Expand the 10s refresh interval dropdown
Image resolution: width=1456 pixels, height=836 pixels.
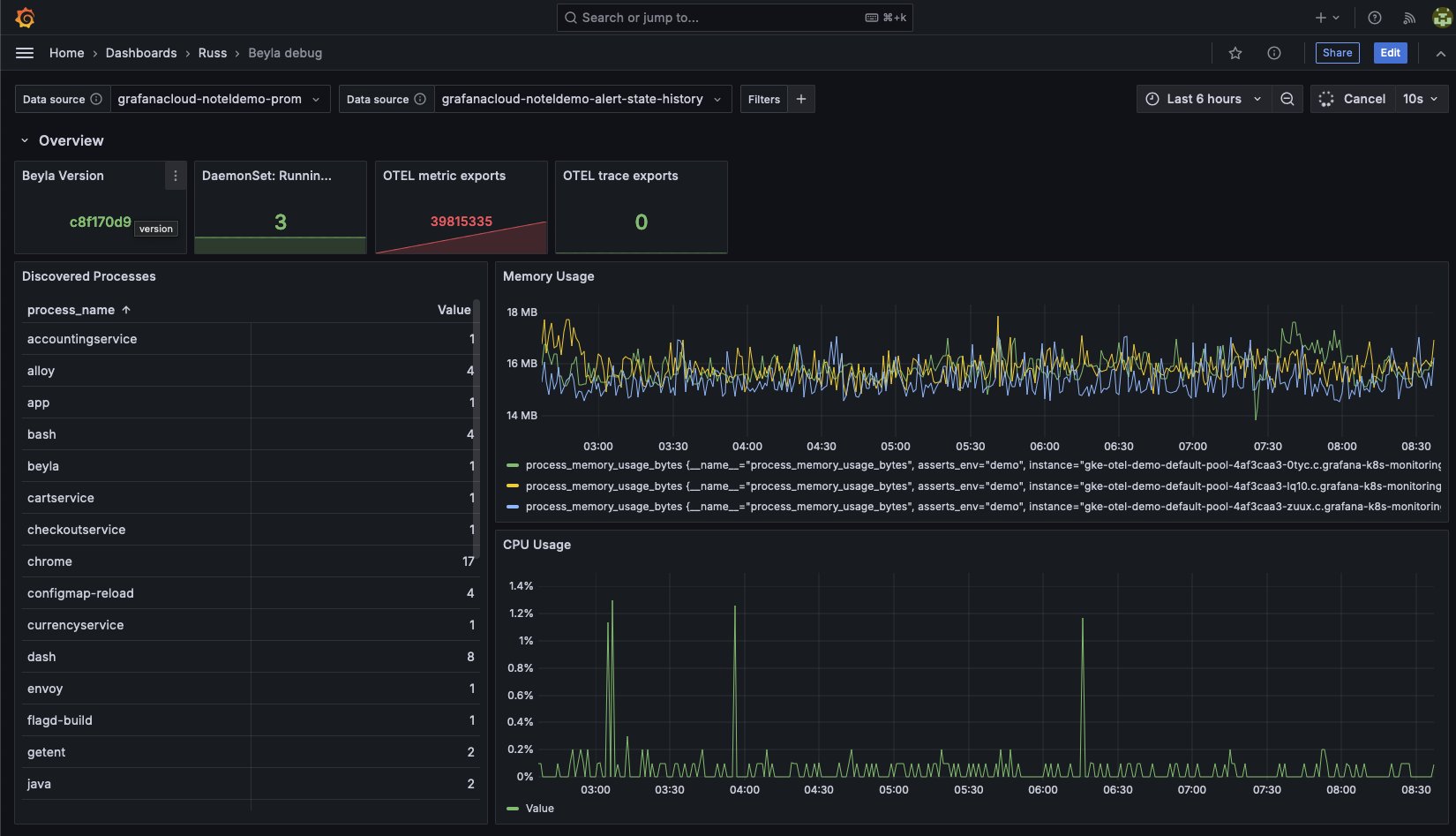click(1420, 99)
